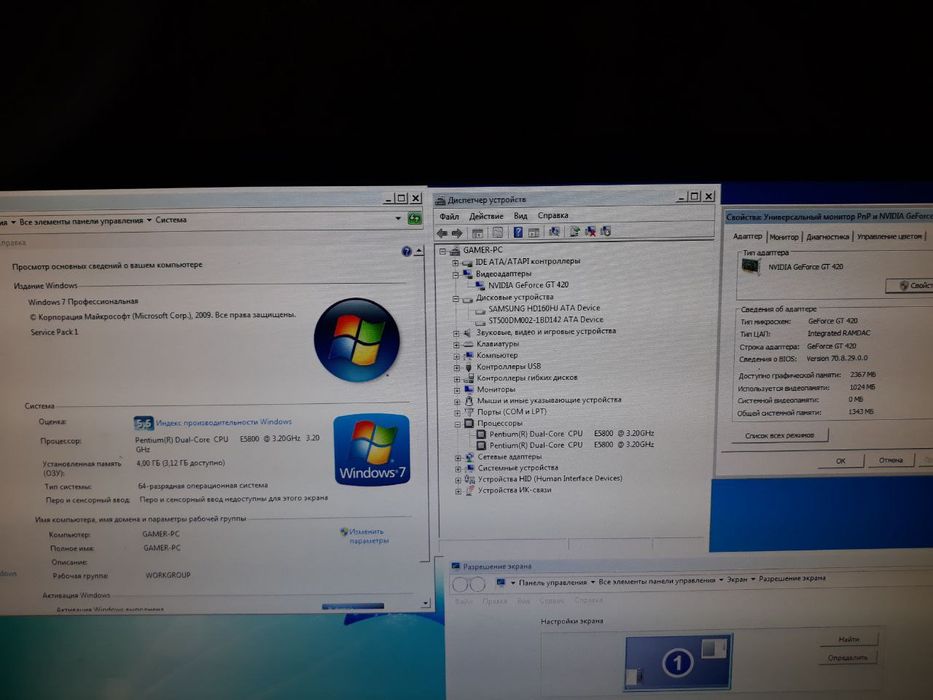Click the graphics card icon in adapter properties

click(752, 266)
